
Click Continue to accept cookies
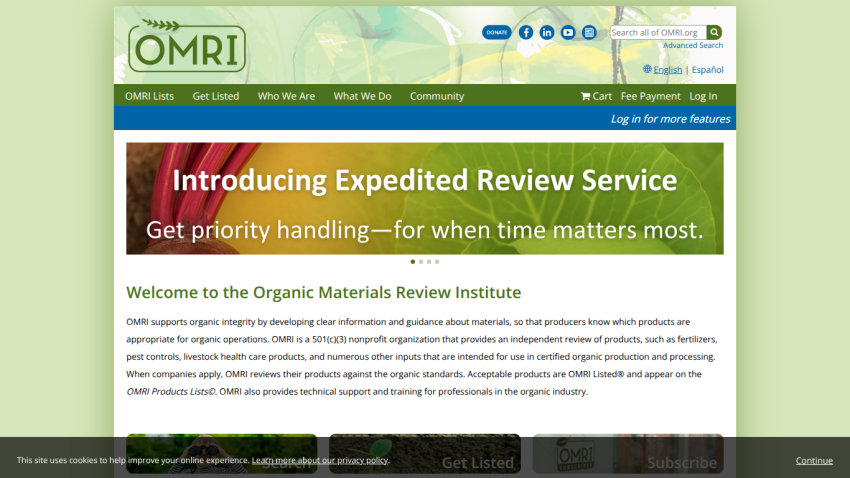(814, 461)
